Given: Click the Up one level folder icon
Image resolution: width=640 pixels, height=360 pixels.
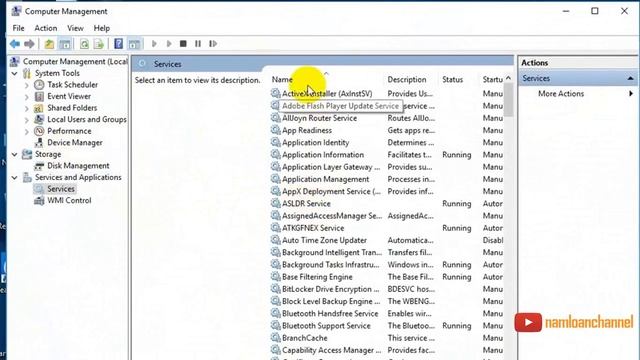Looking at the screenshot, I should pyautogui.click(x=49, y=44).
